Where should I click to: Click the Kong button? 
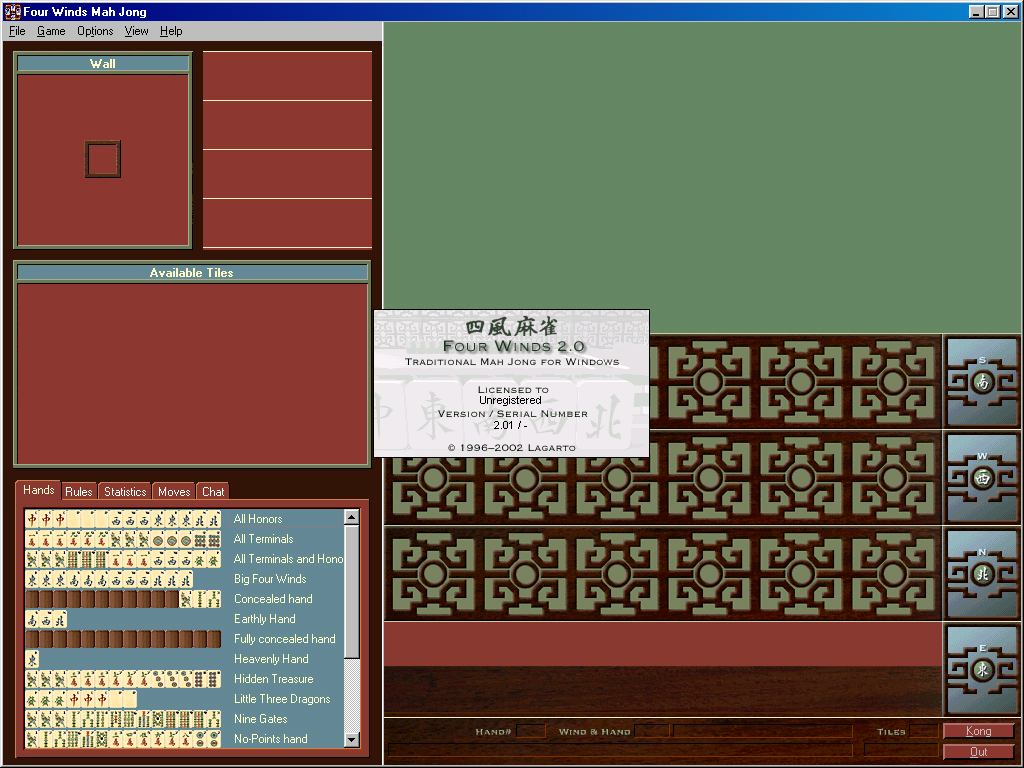click(x=978, y=731)
